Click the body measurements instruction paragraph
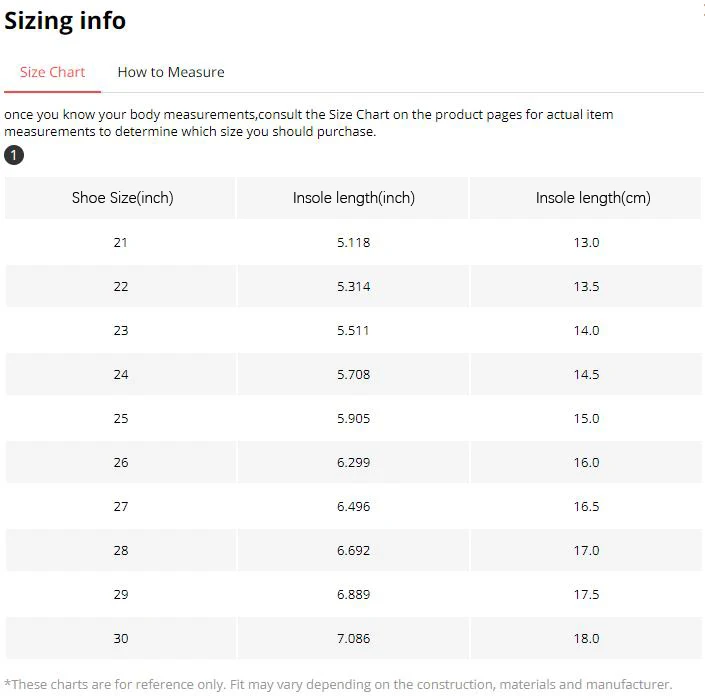The image size is (705, 696). (x=308, y=123)
